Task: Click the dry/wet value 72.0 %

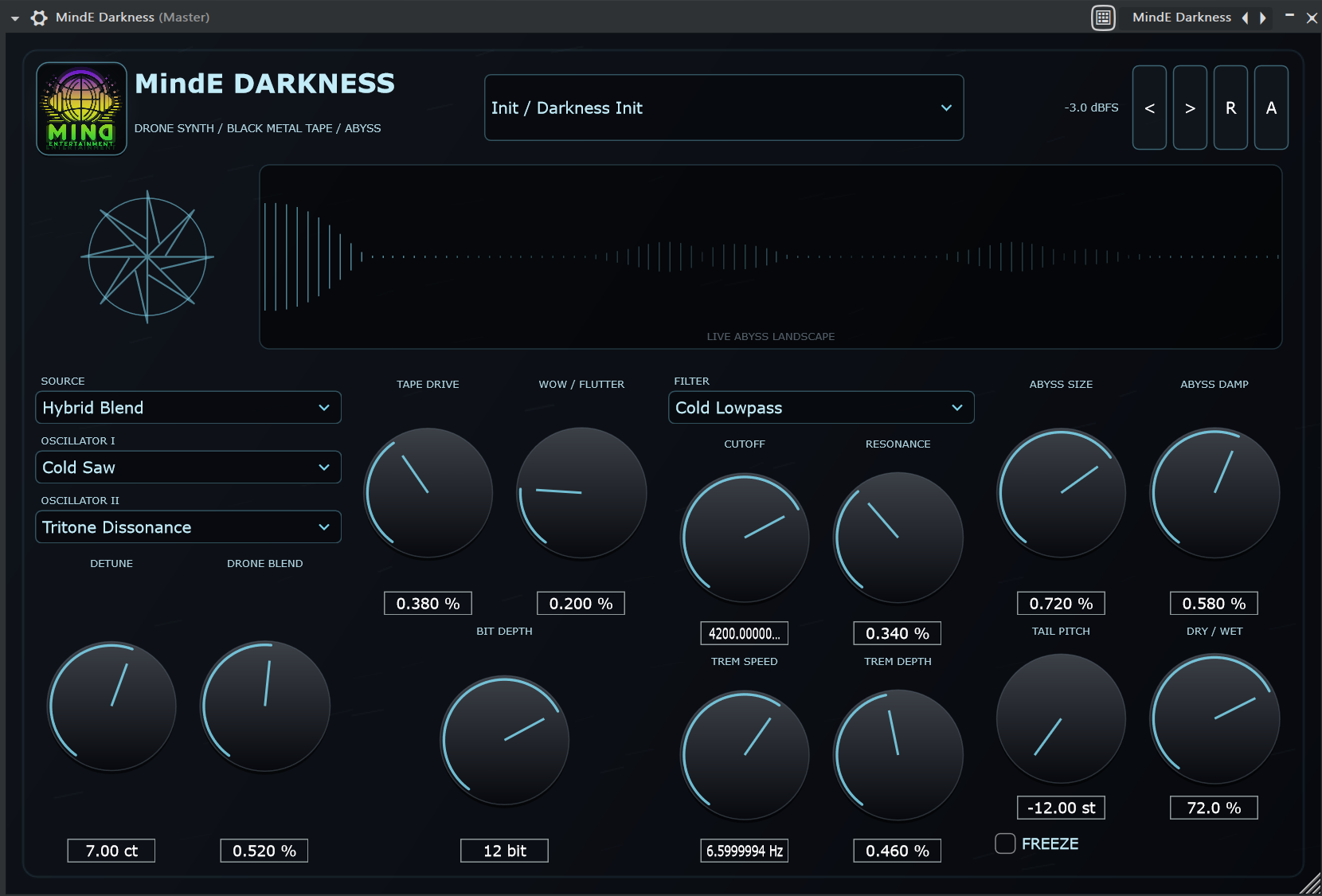Action: click(1214, 808)
